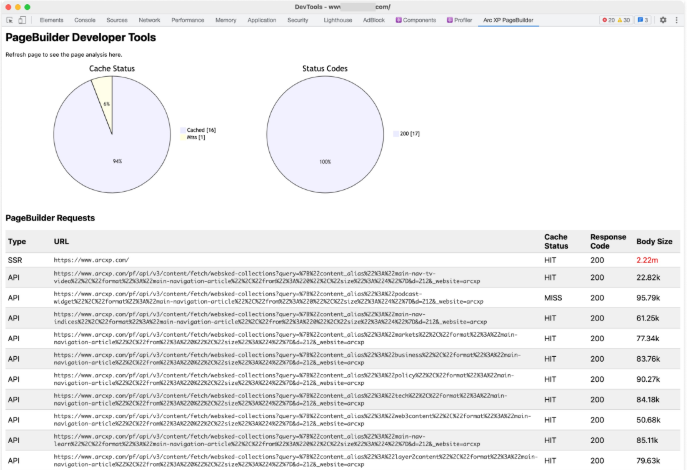
Task: Open the DevTools more options menu
Action: [x=676, y=20]
